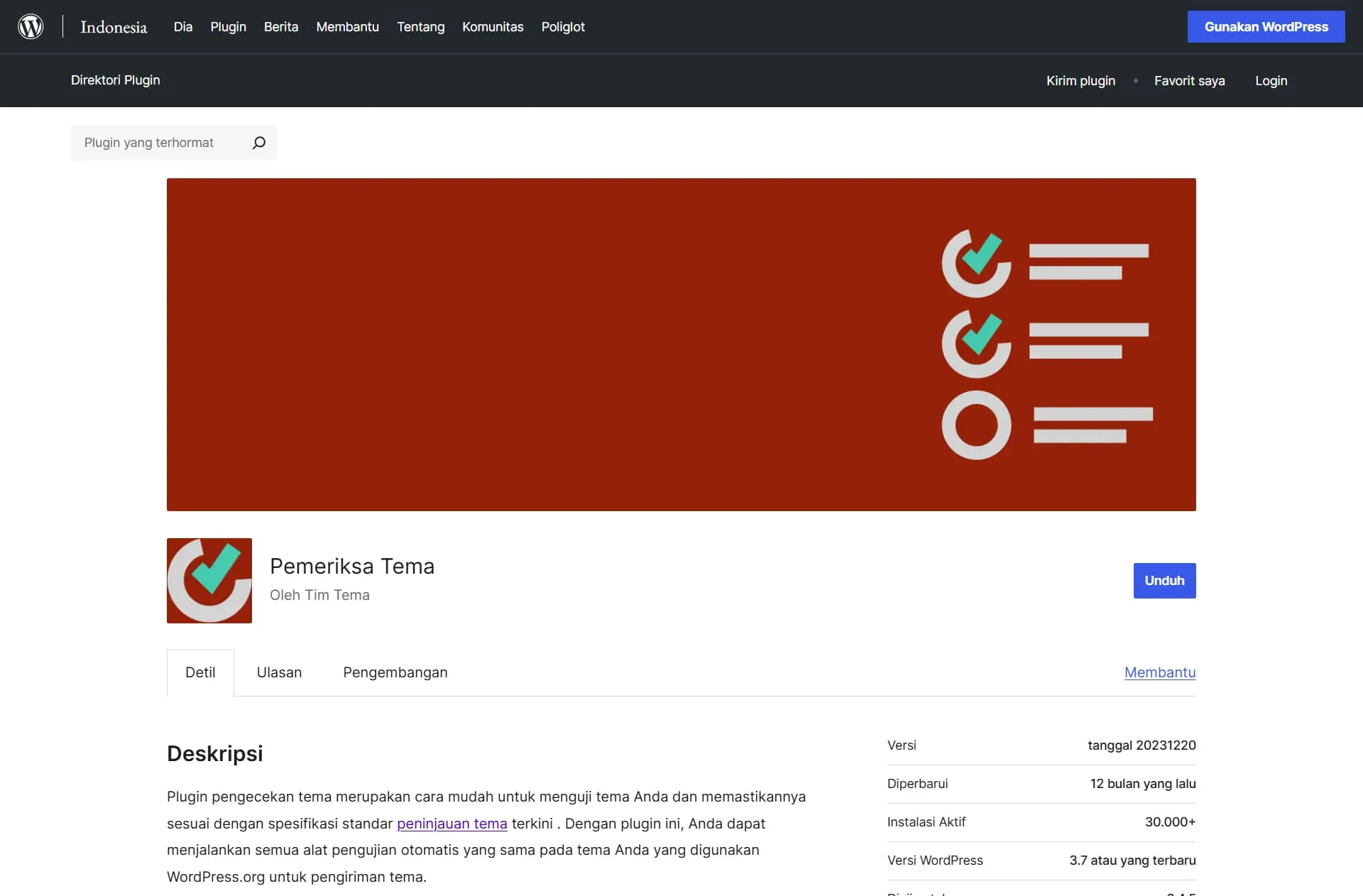This screenshot has height=896, width=1363.
Task: Click the search magnifier icon
Action: click(x=259, y=143)
